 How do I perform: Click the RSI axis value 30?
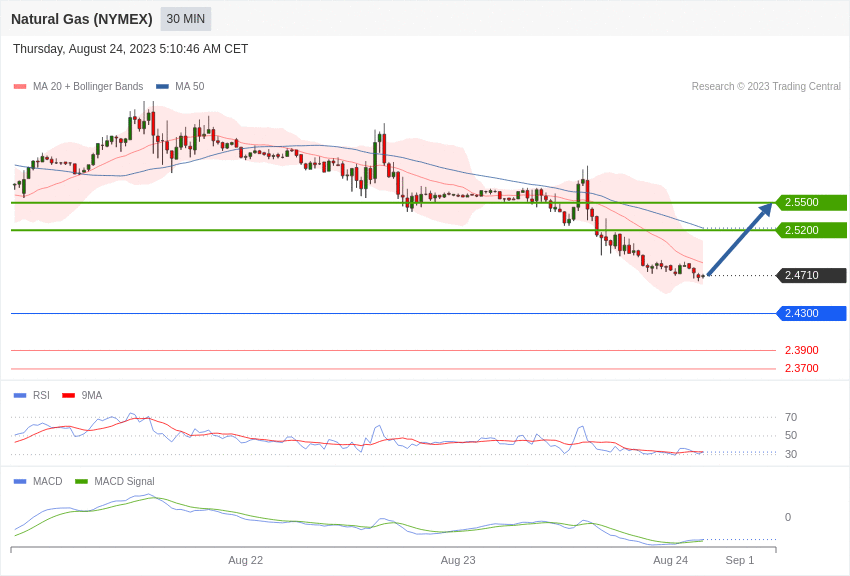[791, 454]
